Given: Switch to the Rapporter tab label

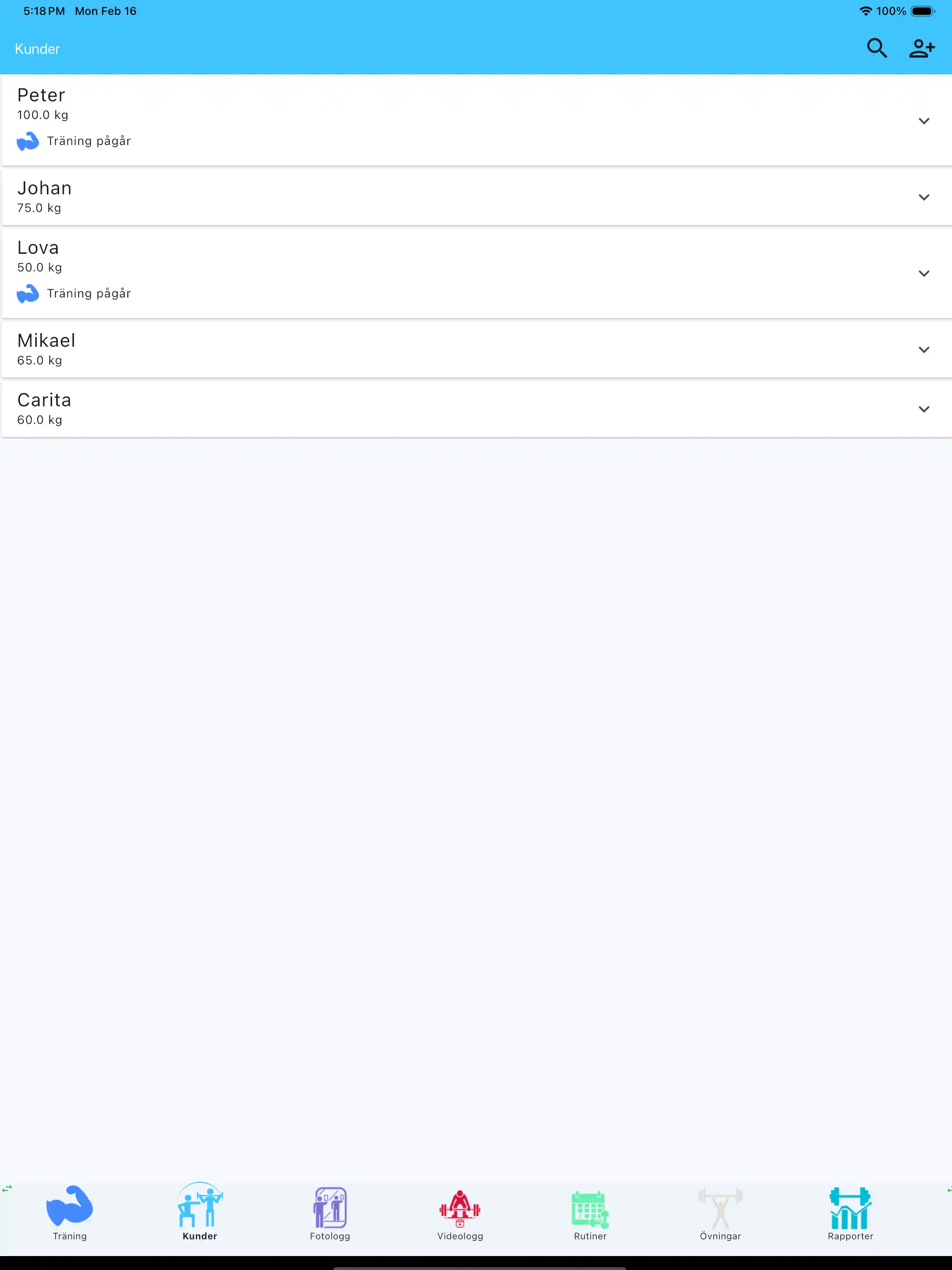Looking at the screenshot, I should 850,1236.
